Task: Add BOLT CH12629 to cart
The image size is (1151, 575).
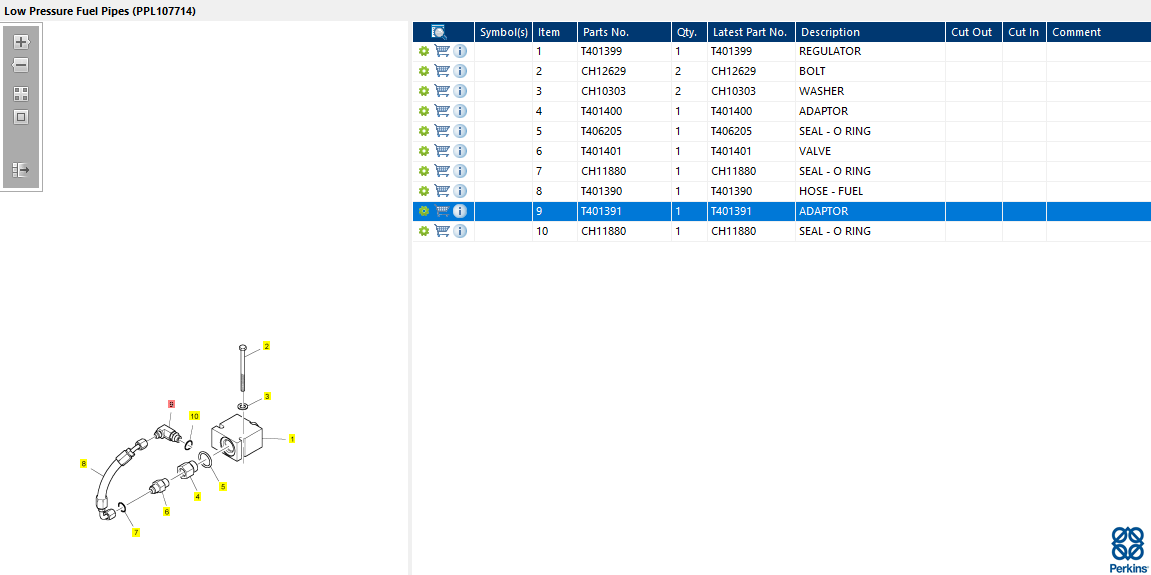Action: [442, 71]
